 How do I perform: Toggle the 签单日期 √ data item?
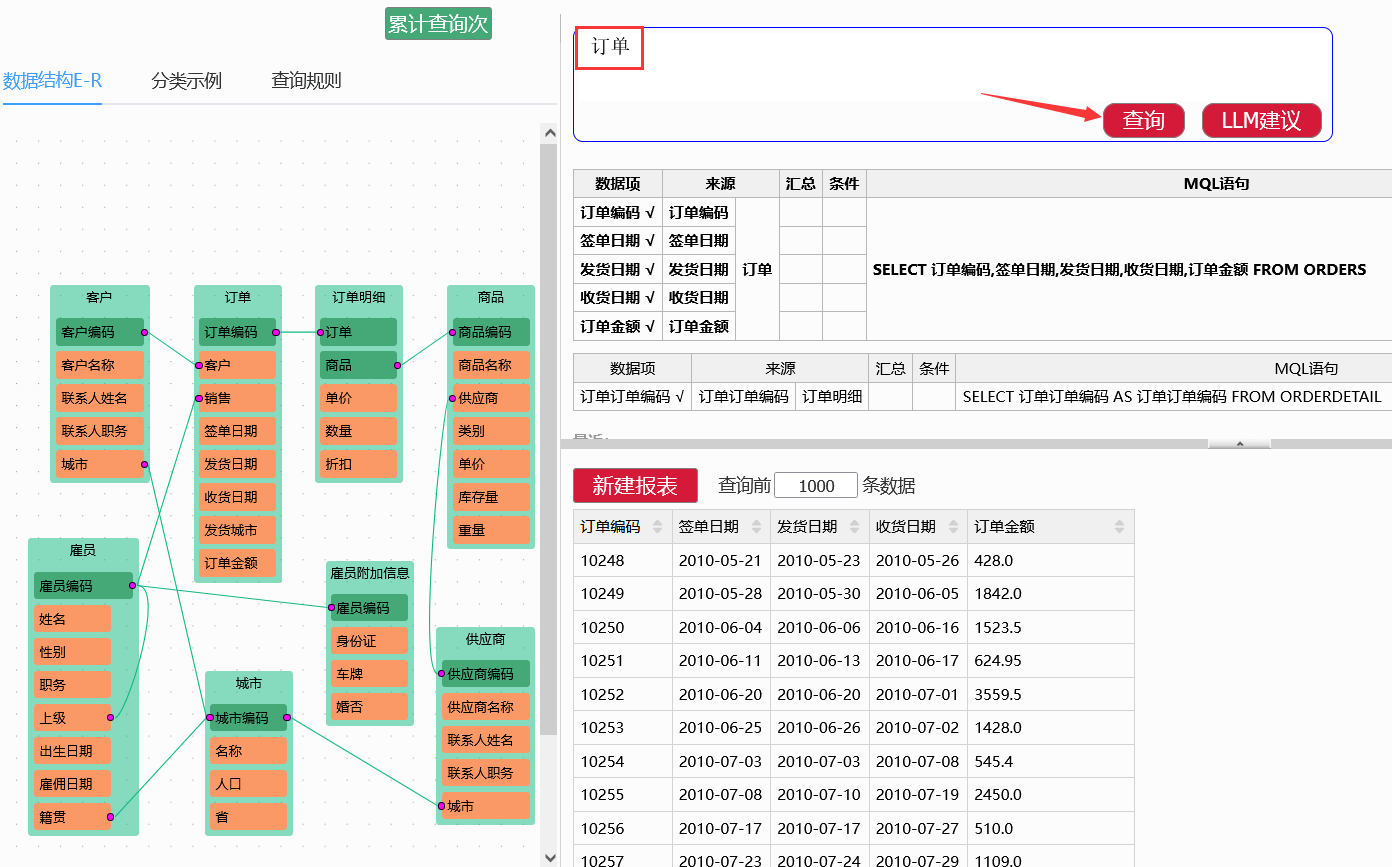point(617,241)
